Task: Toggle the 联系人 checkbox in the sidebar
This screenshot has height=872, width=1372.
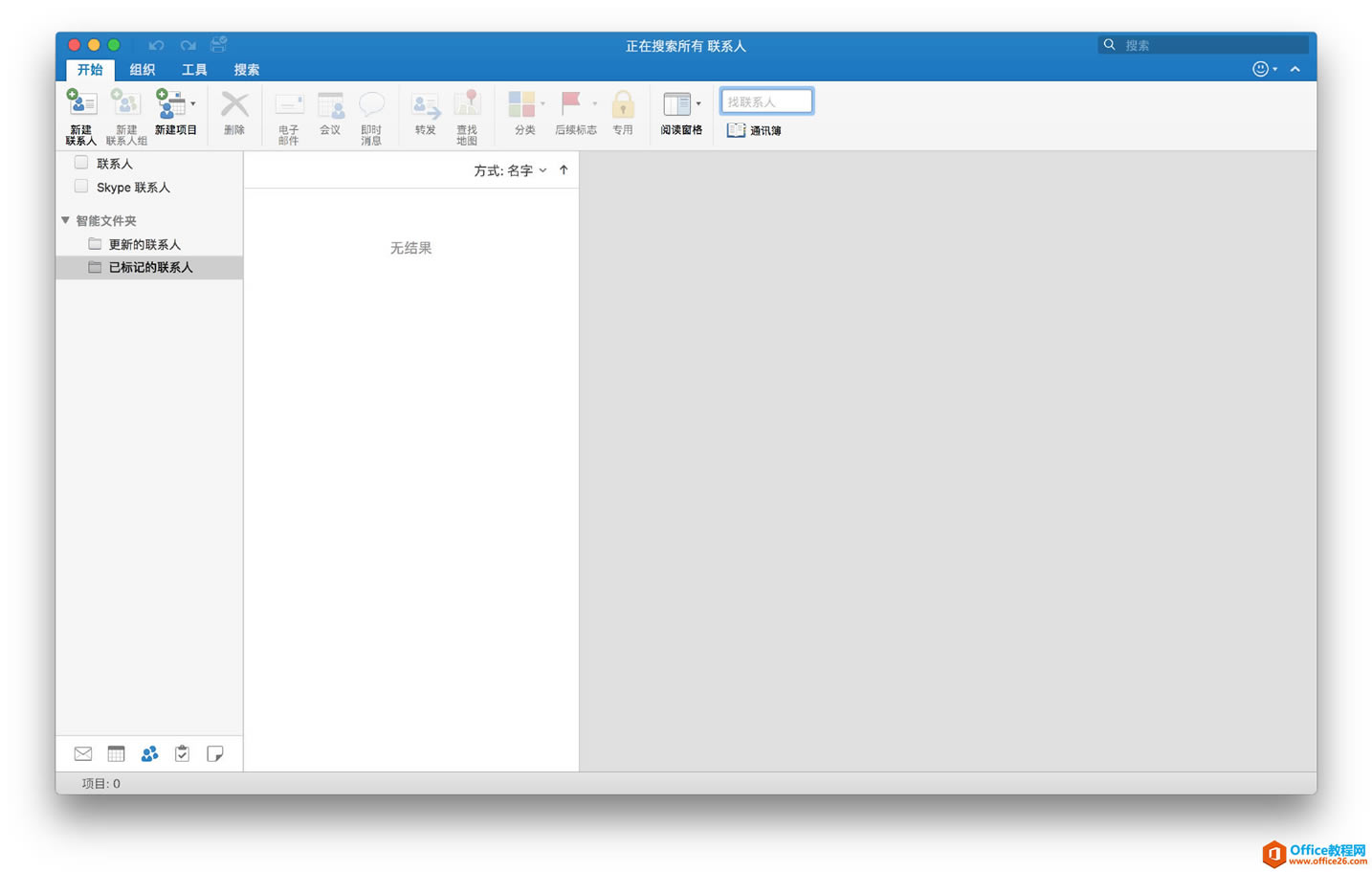Action: (x=81, y=163)
